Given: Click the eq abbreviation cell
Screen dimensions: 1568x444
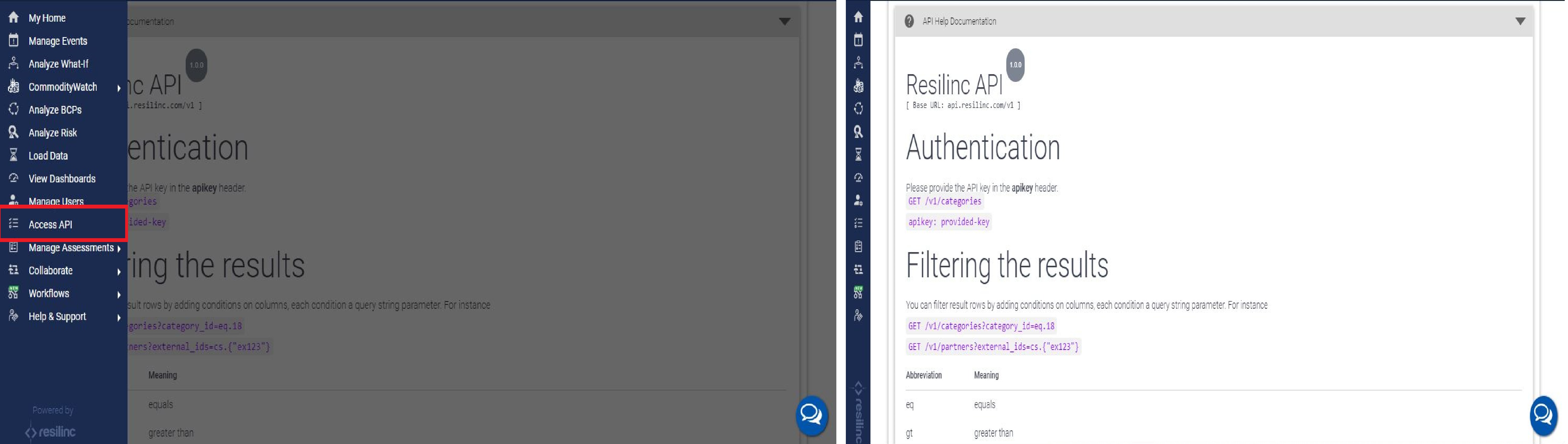Looking at the screenshot, I should coord(909,405).
